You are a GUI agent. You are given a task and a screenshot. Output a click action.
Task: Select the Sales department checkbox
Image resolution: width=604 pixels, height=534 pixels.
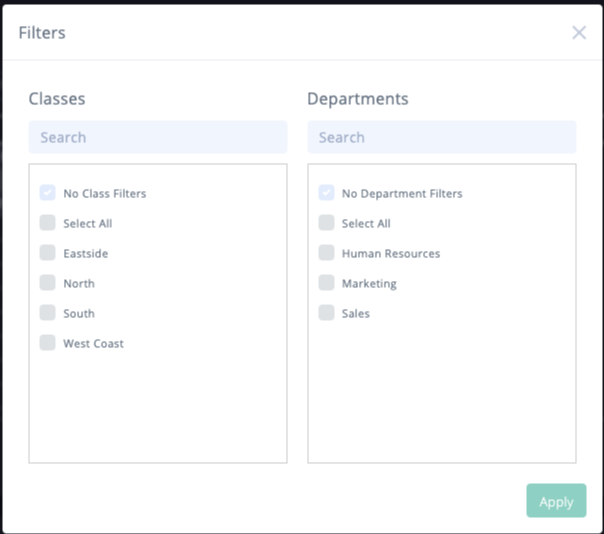326,313
